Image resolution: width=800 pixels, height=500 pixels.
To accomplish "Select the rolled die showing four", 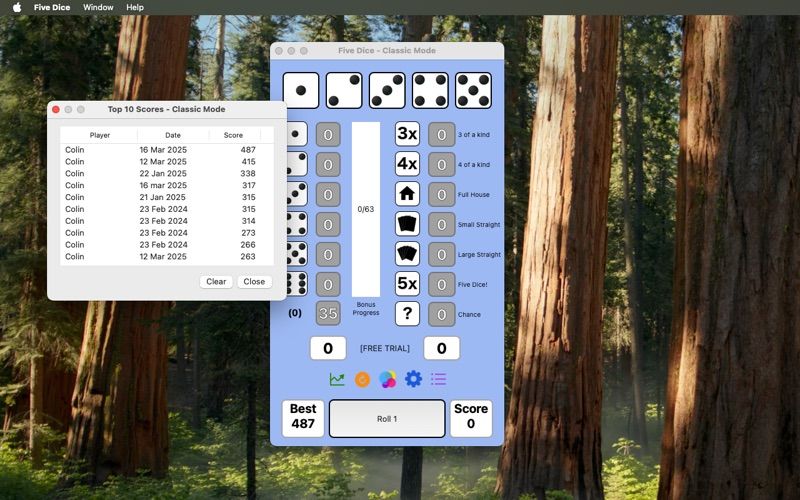I will [x=430, y=90].
